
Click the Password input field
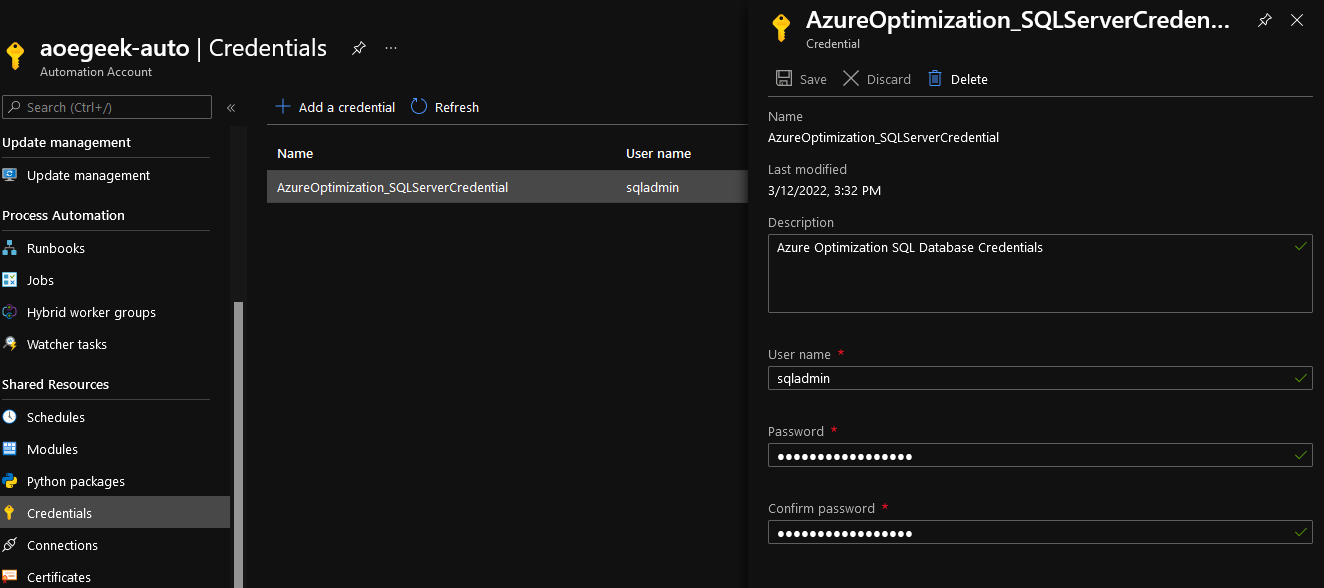point(1040,456)
